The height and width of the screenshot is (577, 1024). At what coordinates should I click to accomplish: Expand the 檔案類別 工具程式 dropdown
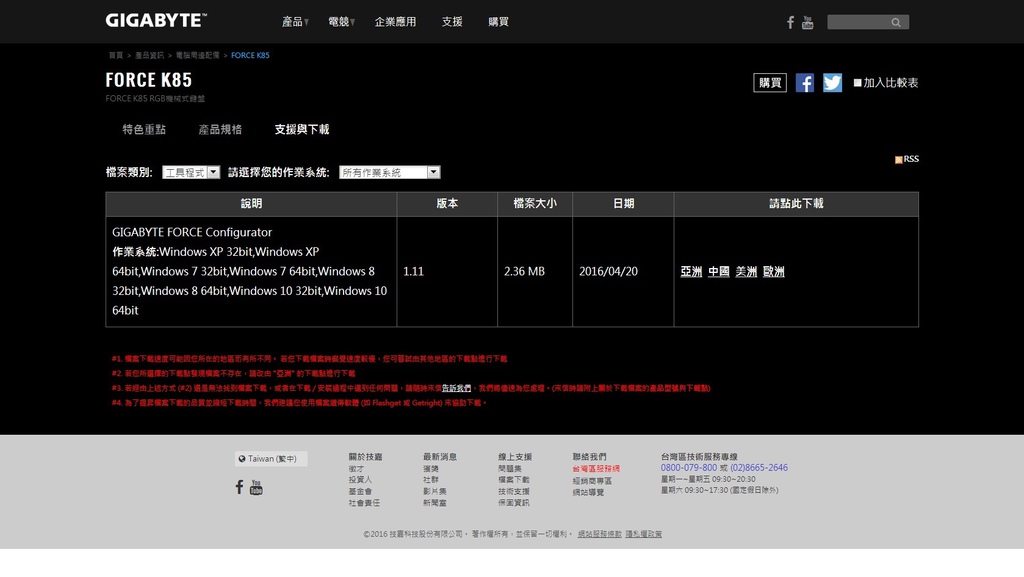[191, 172]
